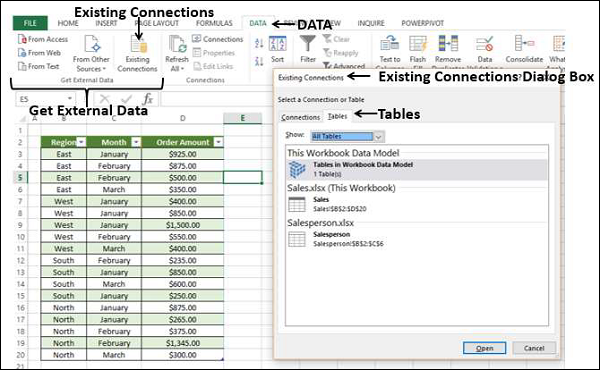
Task: Click Edit Links in the ribbon
Action: point(213,66)
